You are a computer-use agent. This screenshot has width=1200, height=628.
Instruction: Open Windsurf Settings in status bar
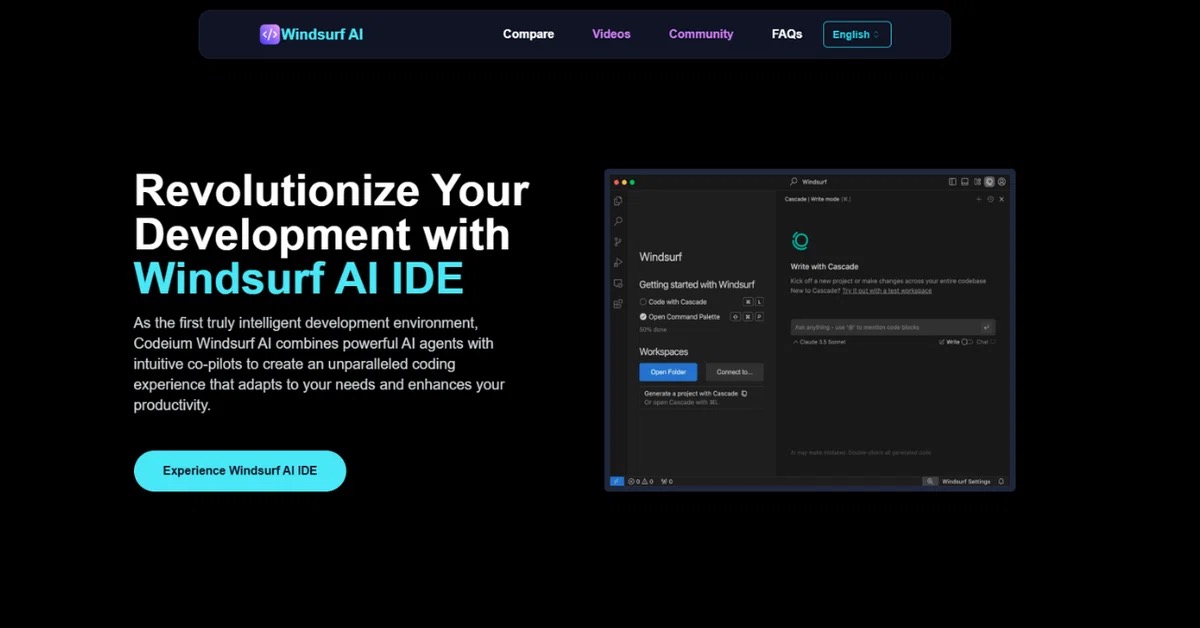tap(965, 481)
